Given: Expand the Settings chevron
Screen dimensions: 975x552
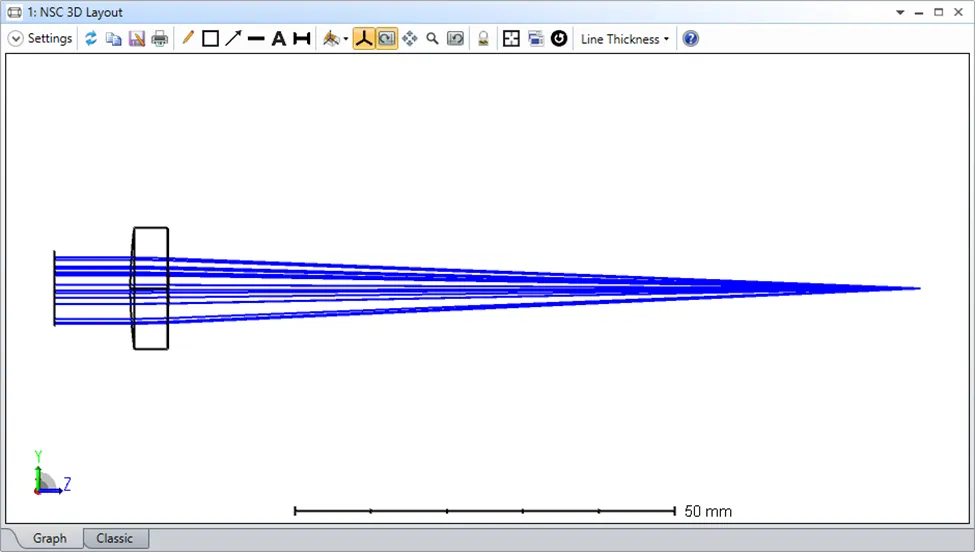Looking at the screenshot, I should click(16, 39).
